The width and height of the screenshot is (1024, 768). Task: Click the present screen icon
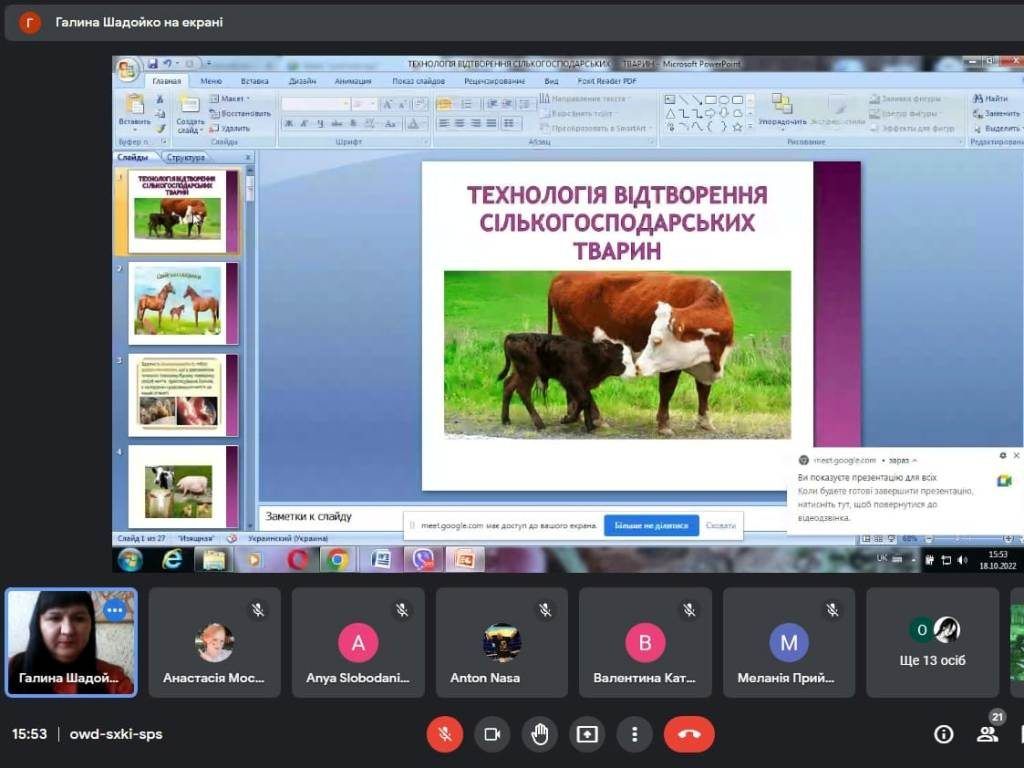(587, 734)
